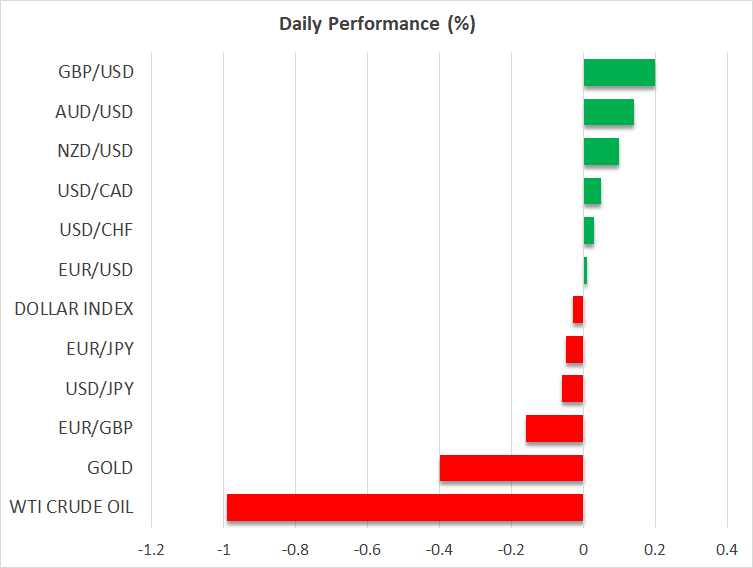Select the green NZD/USD bar
This screenshot has height=568, width=753.
(601, 152)
